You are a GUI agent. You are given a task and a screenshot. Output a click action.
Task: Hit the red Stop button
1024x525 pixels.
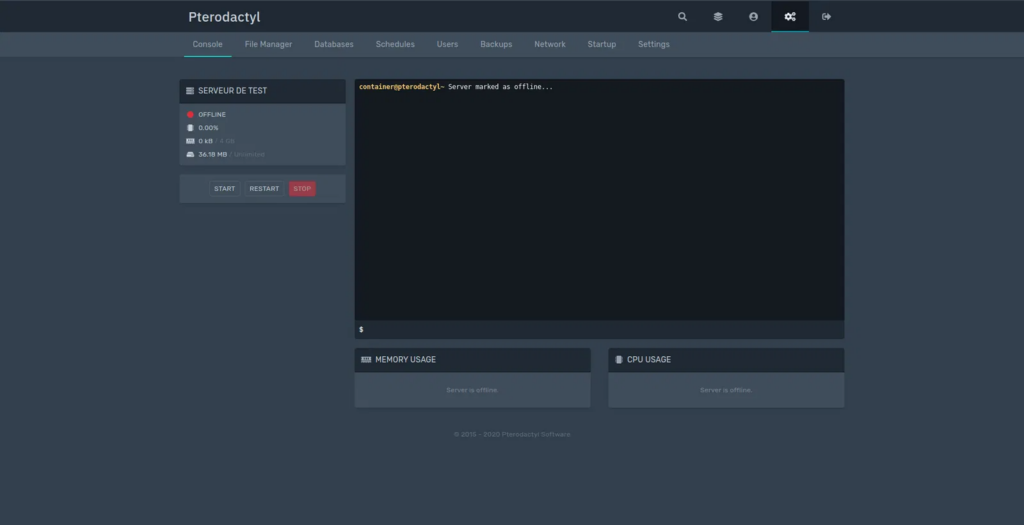(302, 189)
